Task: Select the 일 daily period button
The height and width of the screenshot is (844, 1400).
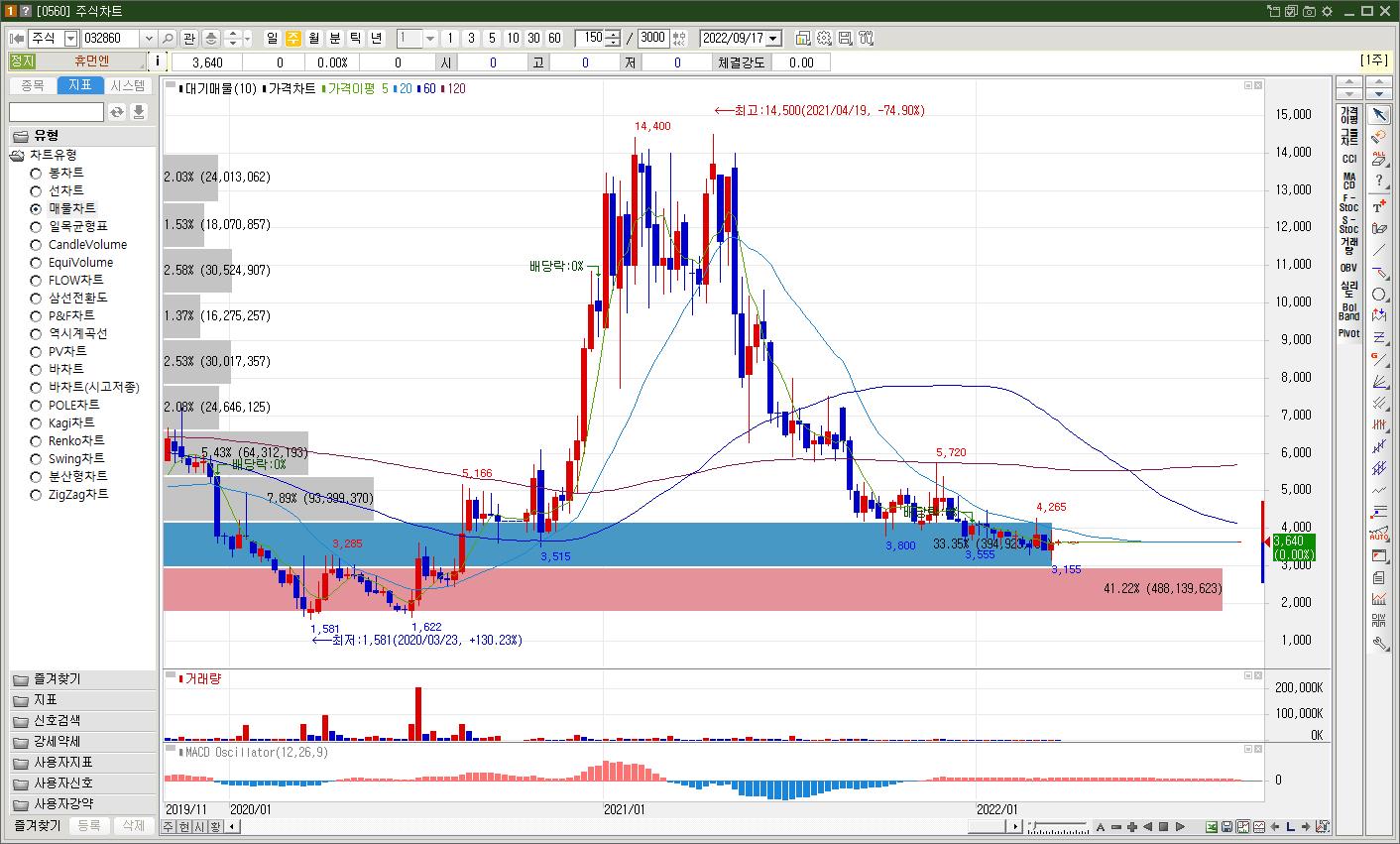Action: 272,39
